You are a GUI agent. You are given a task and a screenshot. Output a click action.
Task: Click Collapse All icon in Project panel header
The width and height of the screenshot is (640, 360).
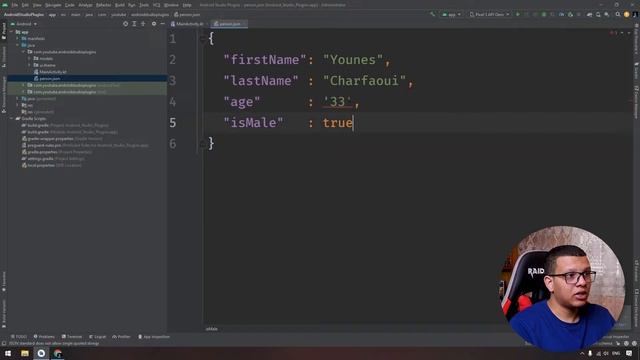click(x=143, y=24)
